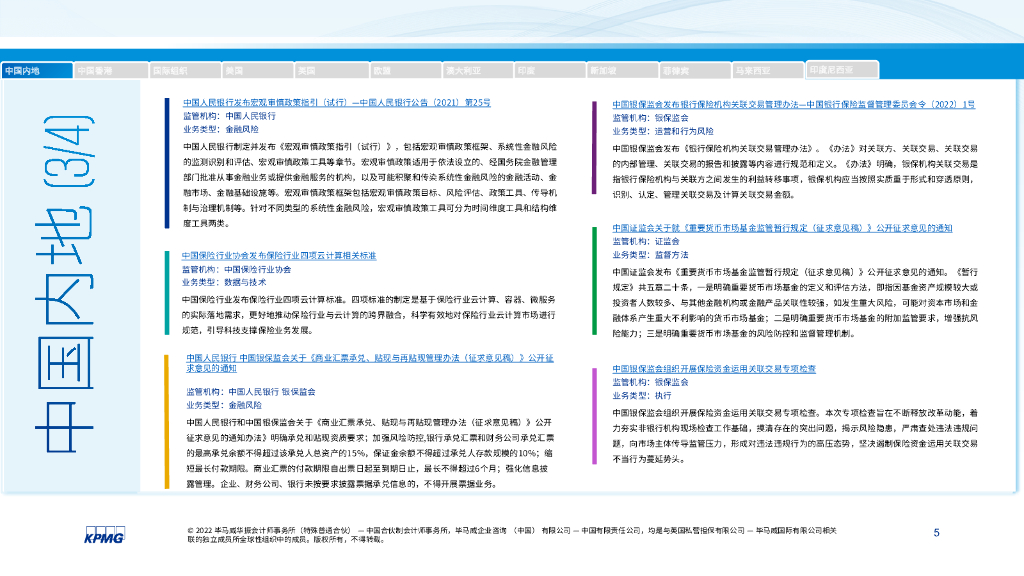The width and height of the screenshot is (1024, 576).
Task: Open link 重要货币市场基金监管暂行规定 consultation notice
Action: pos(782,228)
